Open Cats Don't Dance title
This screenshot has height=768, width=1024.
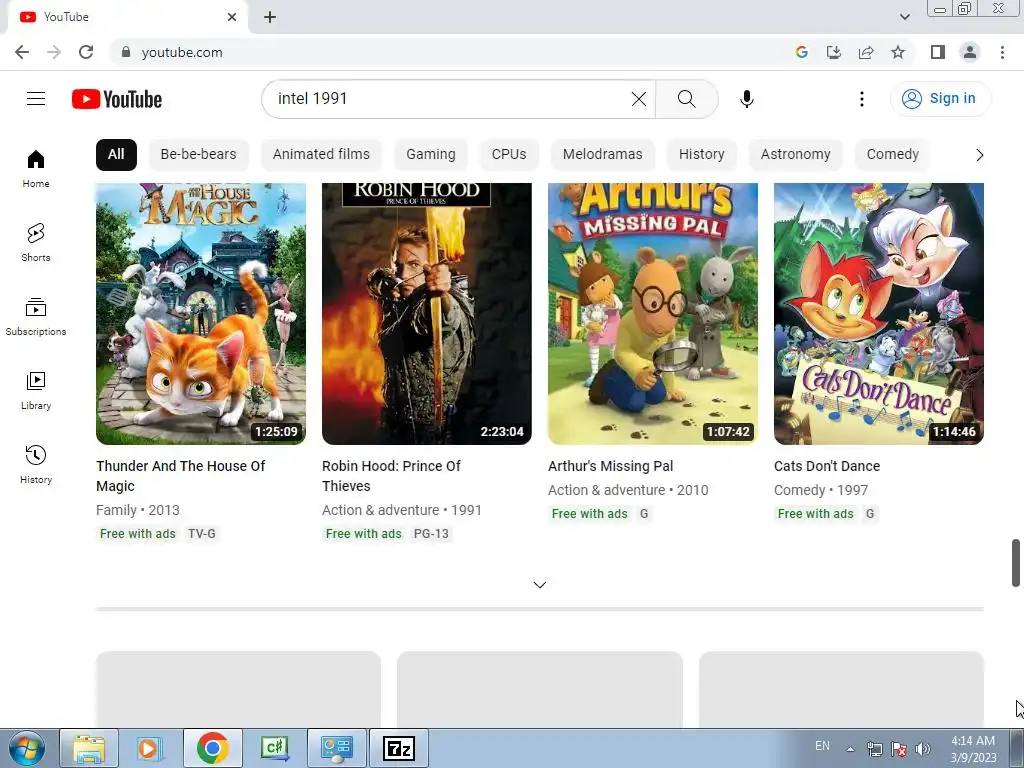point(827,466)
